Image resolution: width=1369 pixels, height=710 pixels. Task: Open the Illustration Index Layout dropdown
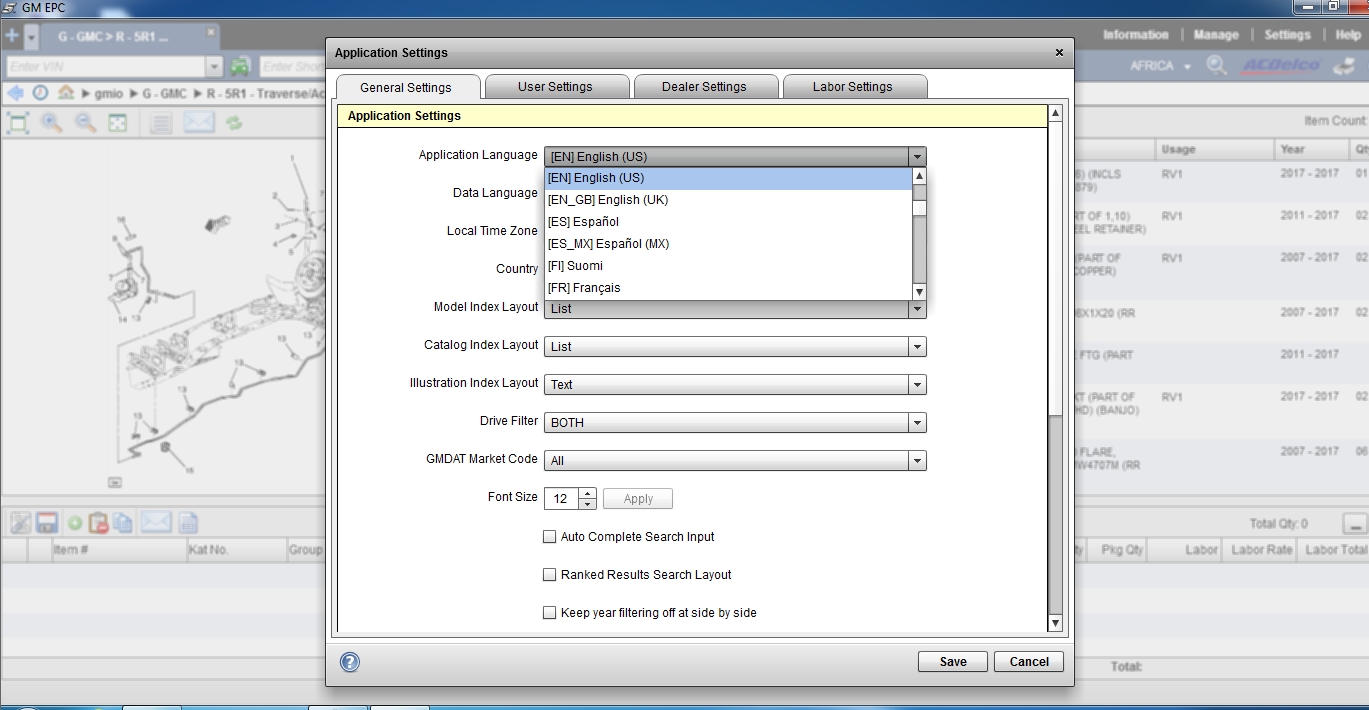[x=735, y=385]
